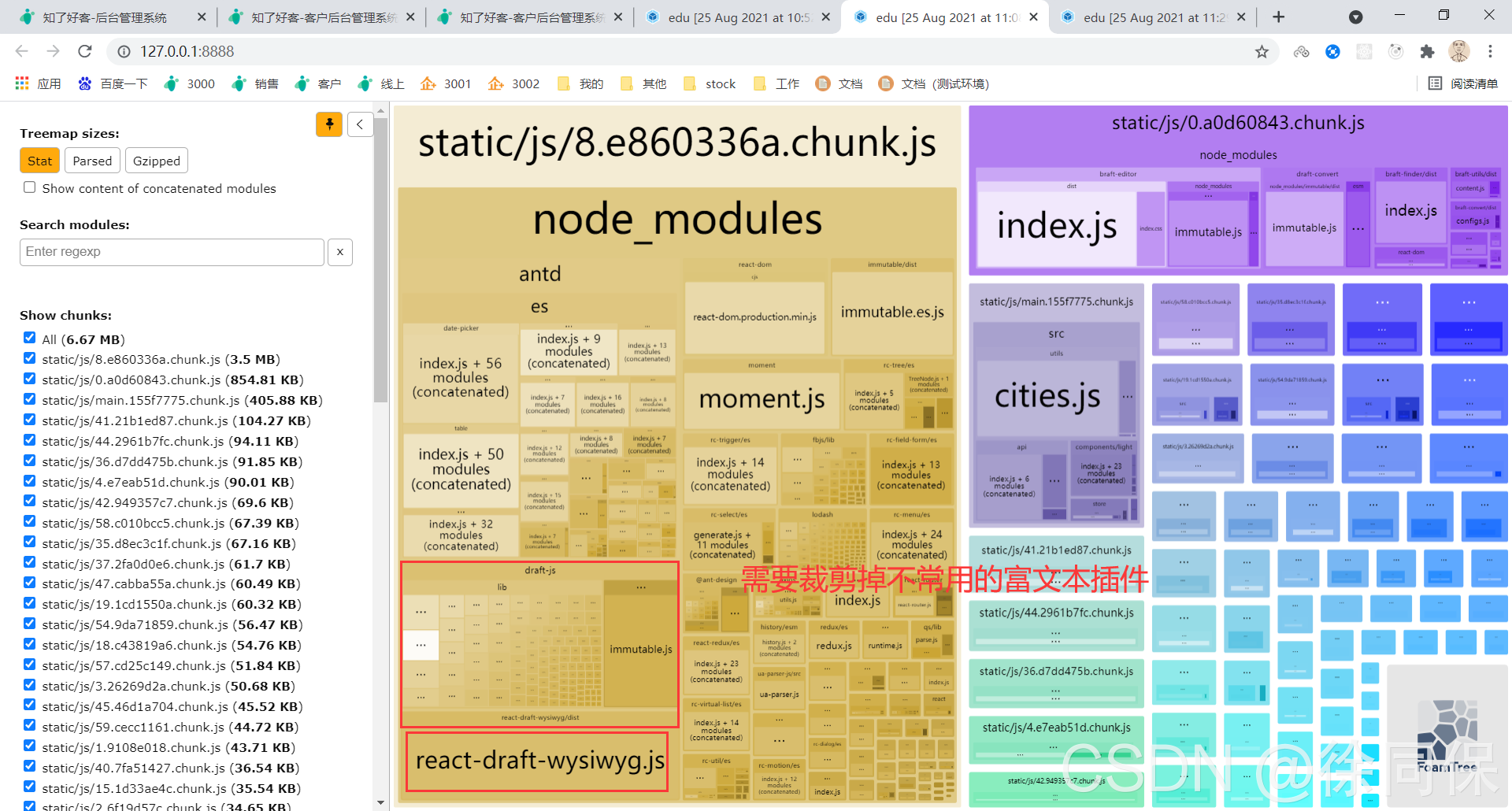
Task: Reload the page
Action: pos(85,51)
